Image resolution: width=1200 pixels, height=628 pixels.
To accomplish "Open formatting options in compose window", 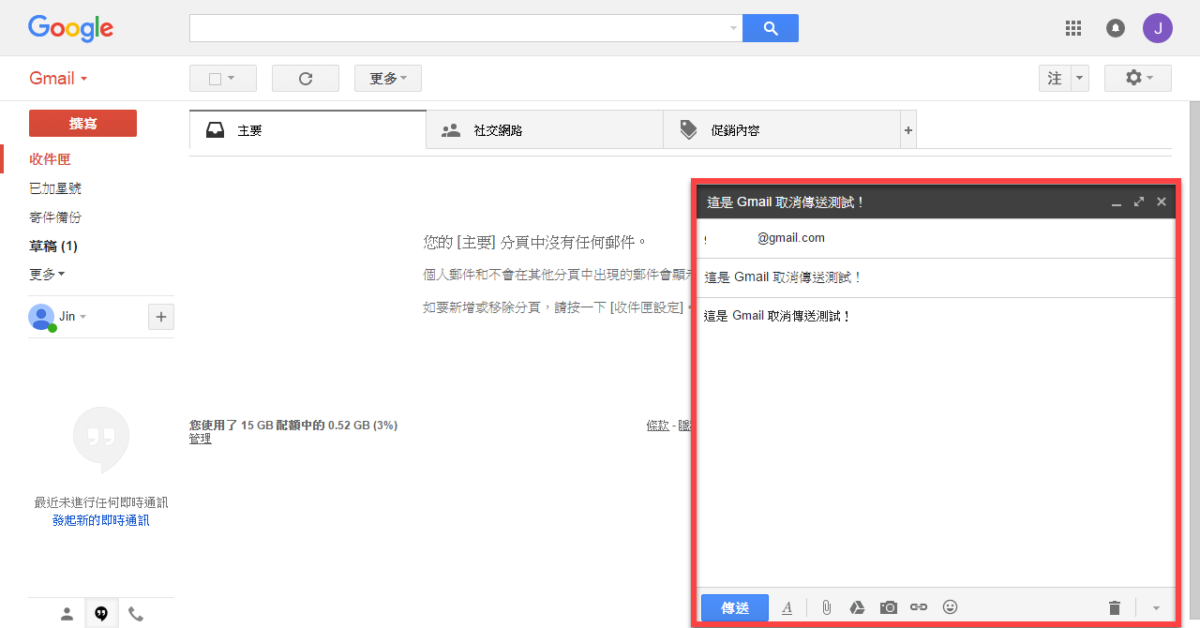I will 787,607.
